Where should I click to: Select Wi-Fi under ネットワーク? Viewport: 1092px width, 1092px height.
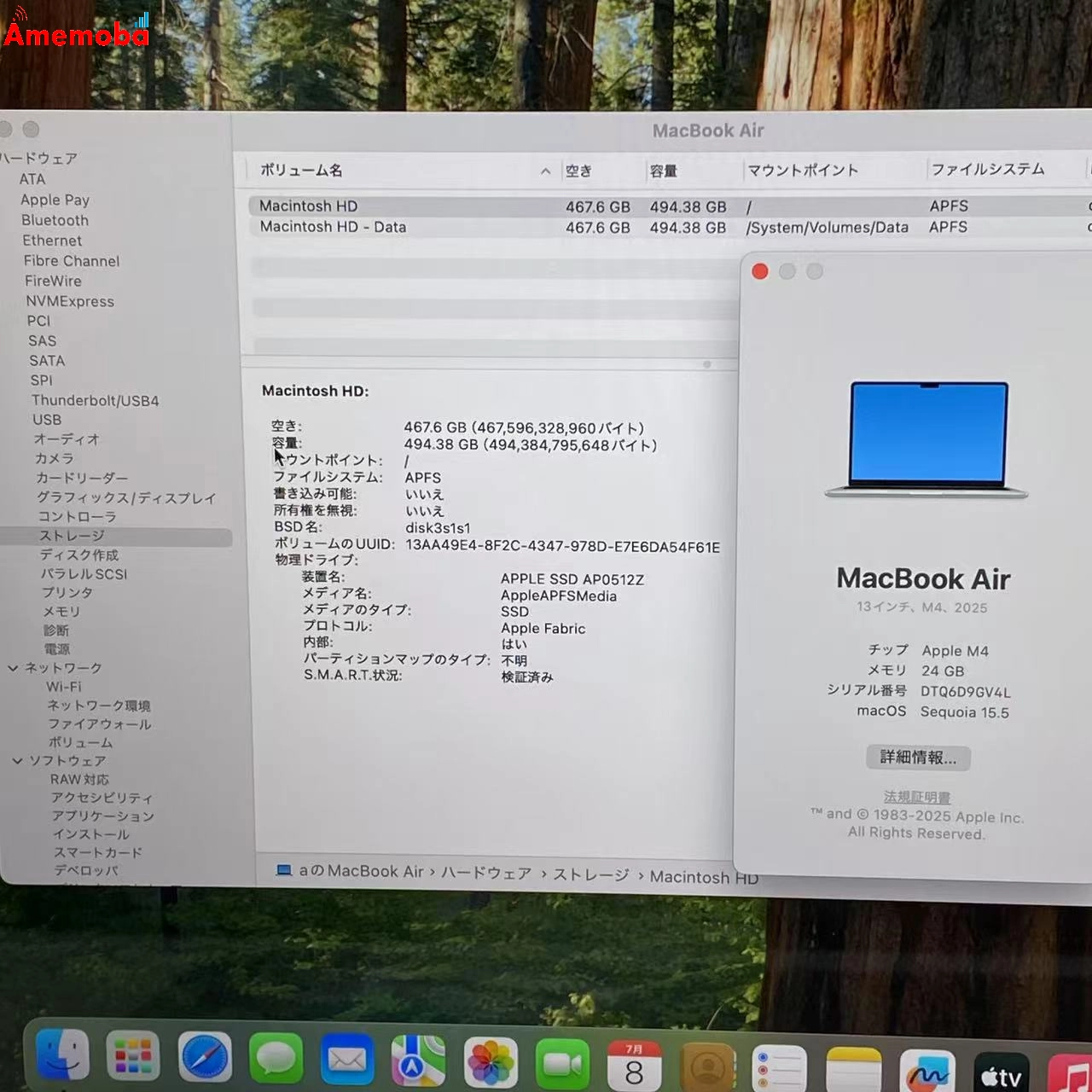(x=63, y=687)
